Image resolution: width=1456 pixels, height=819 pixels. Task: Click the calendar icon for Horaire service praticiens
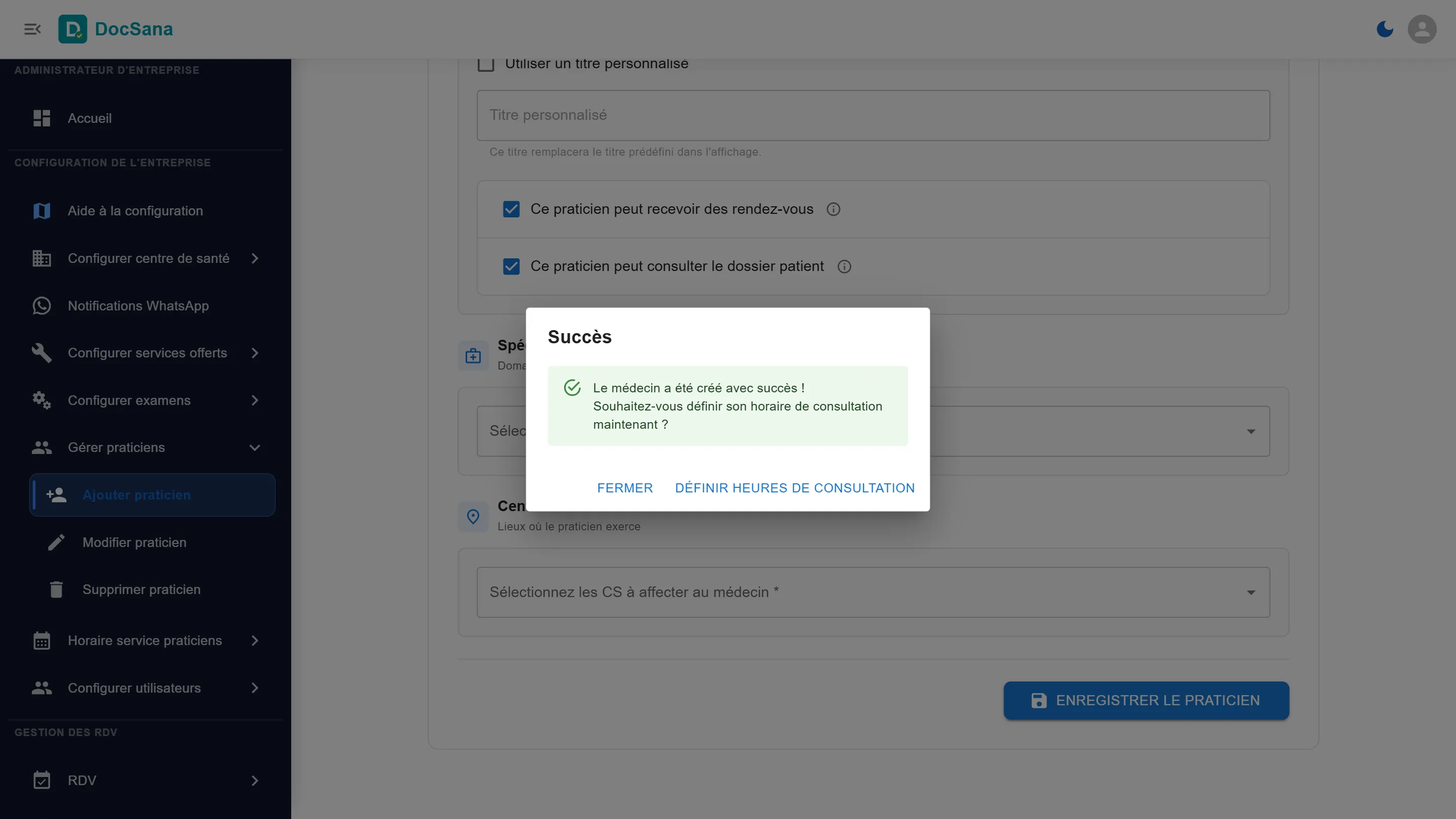pyautogui.click(x=41, y=641)
